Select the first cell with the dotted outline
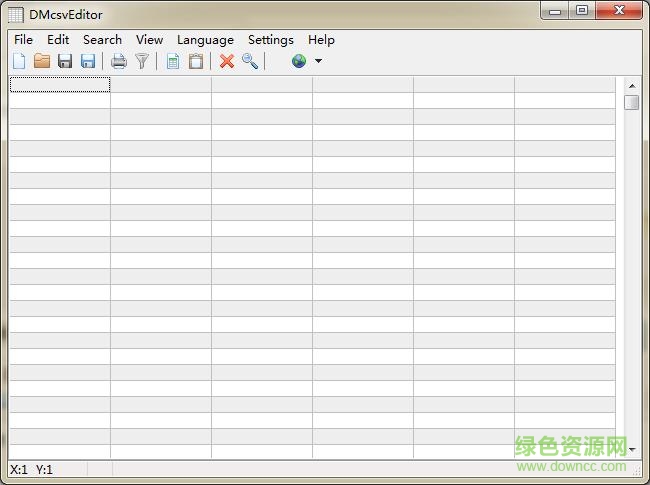650x485 pixels. (60, 85)
